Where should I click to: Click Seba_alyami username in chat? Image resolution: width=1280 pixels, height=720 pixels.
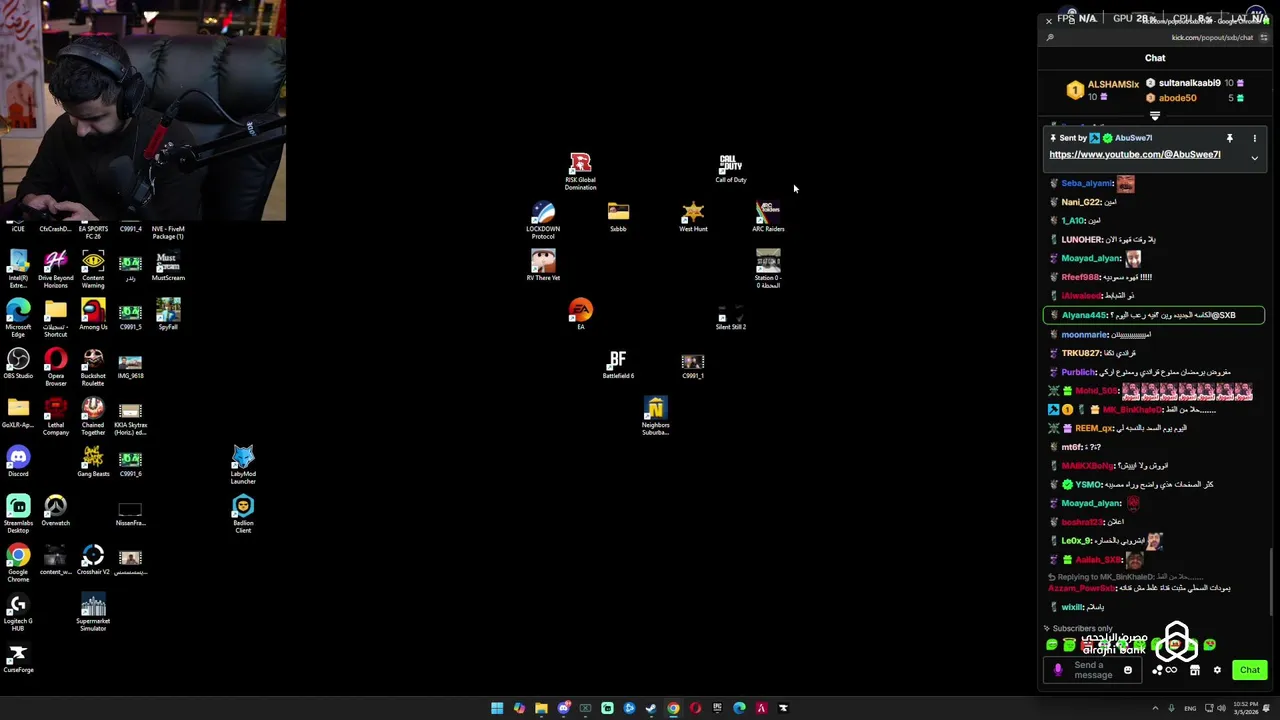point(1086,183)
